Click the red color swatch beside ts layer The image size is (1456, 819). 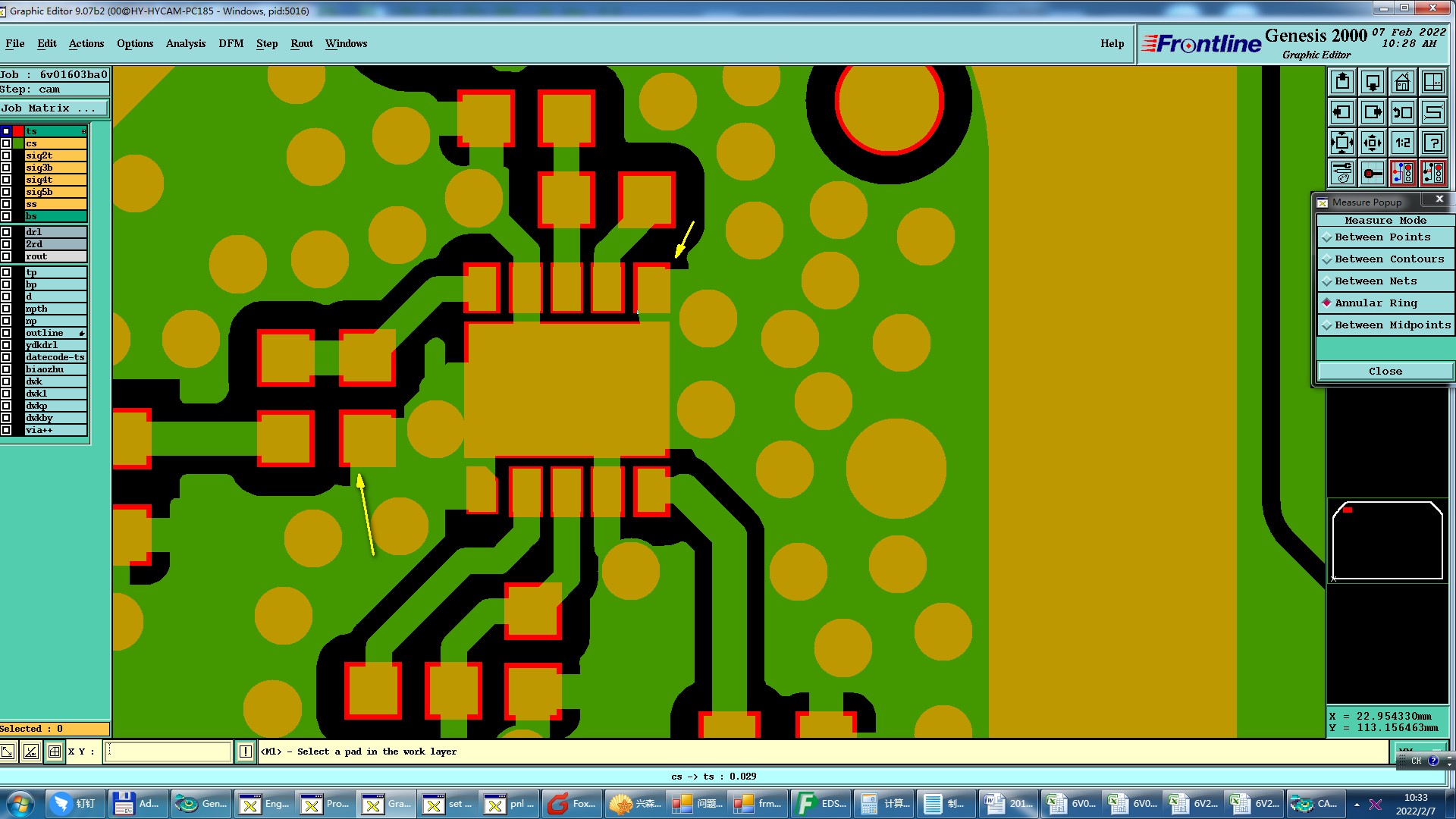pyautogui.click(x=18, y=131)
